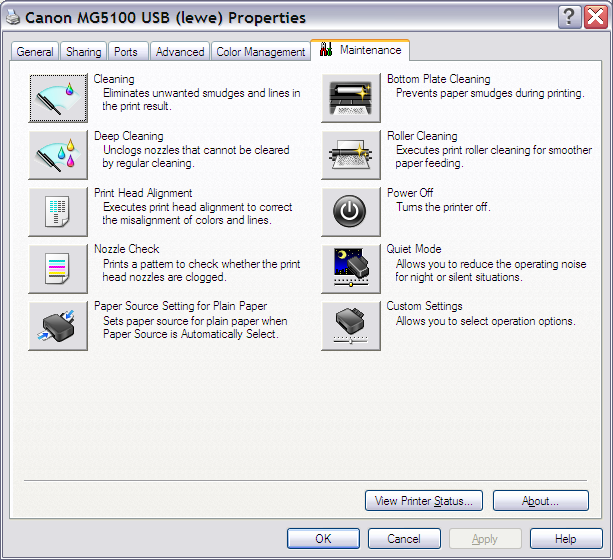Click the 'Quiet Mode' heading text
Viewport: 613px width, 560px height.
click(x=414, y=249)
